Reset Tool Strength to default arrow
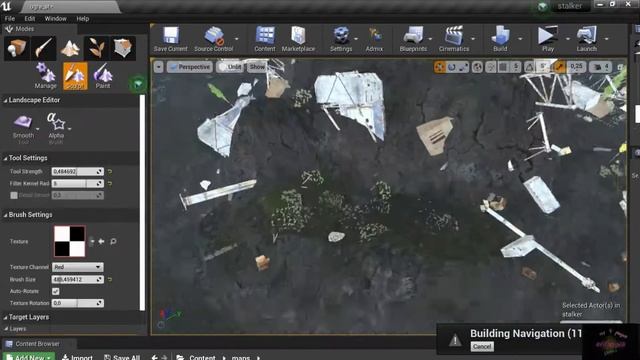Screen dimensions: 640x360 tap(110, 172)
